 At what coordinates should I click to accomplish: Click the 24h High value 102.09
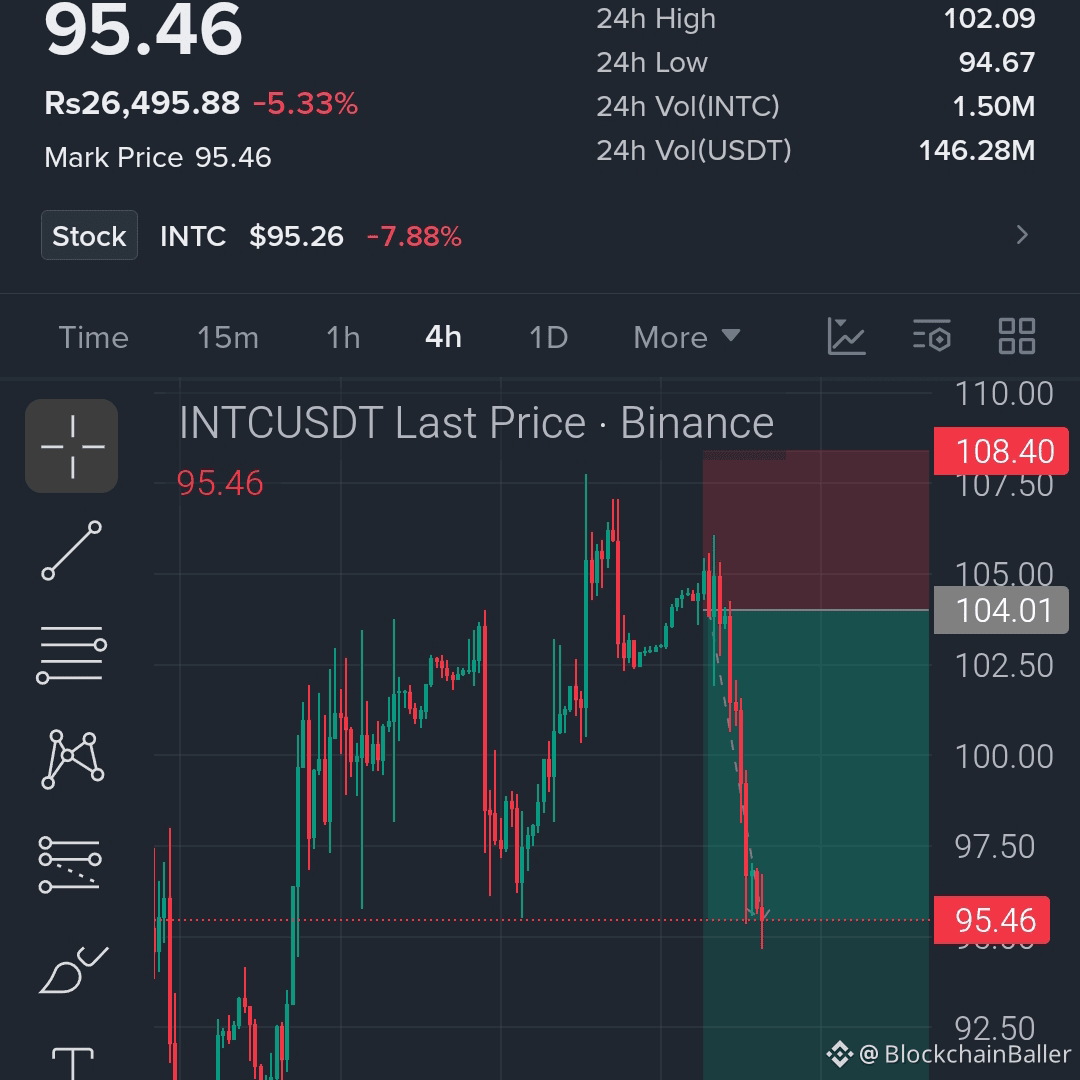click(x=989, y=19)
